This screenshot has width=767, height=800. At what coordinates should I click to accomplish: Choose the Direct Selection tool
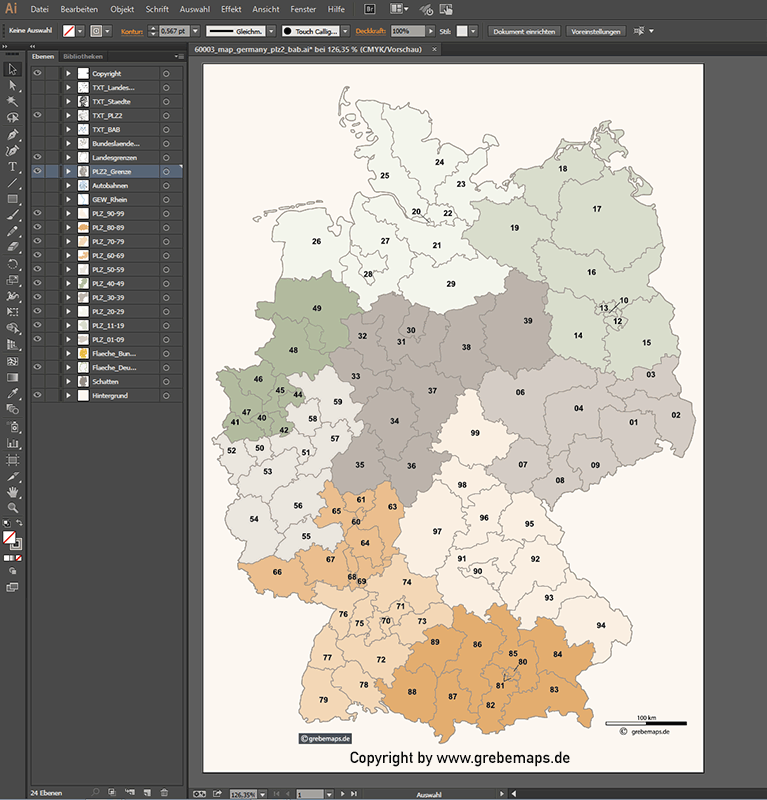(x=13, y=85)
